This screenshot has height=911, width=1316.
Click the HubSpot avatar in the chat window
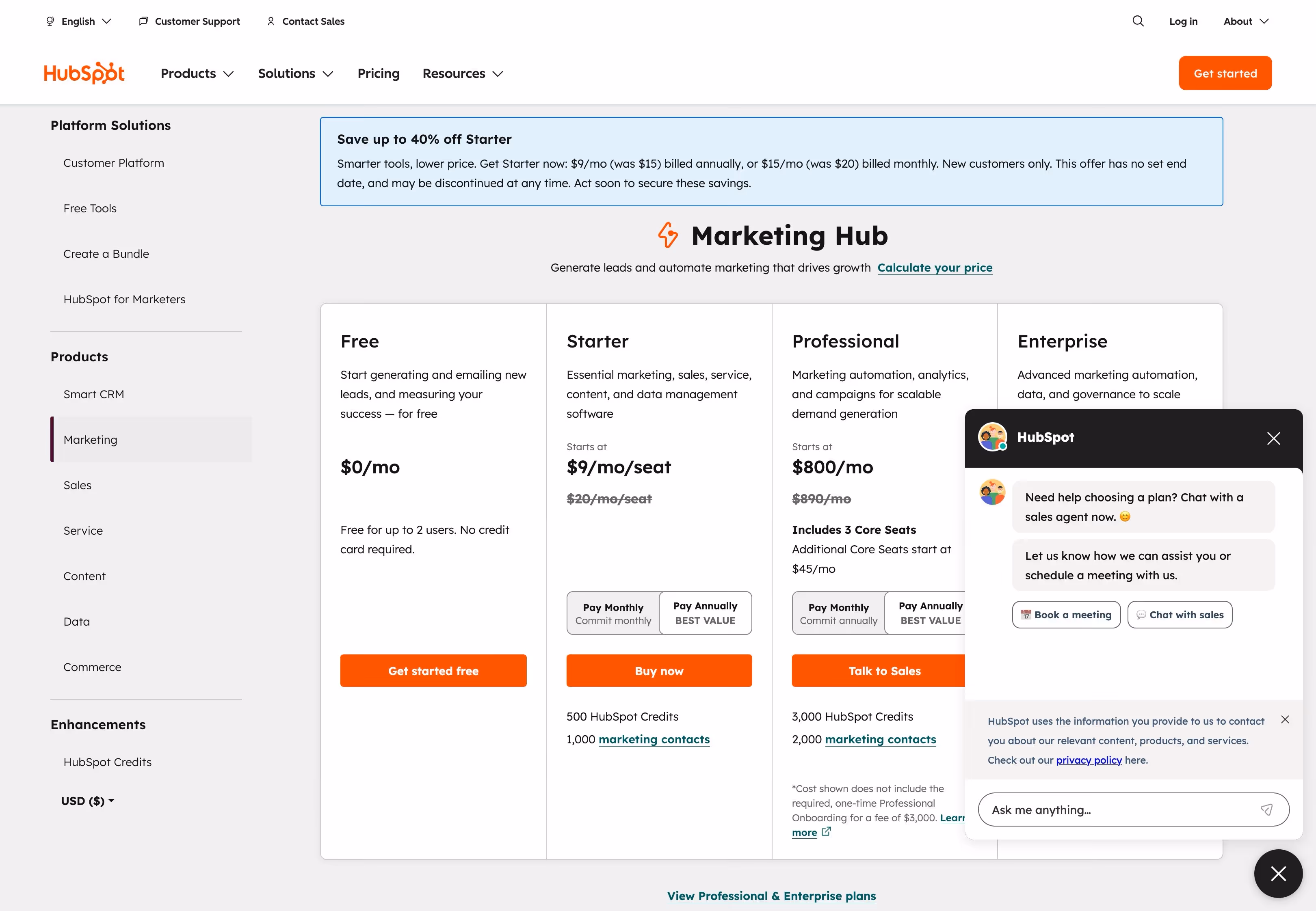pyautogui.click(x=993, y=437)
